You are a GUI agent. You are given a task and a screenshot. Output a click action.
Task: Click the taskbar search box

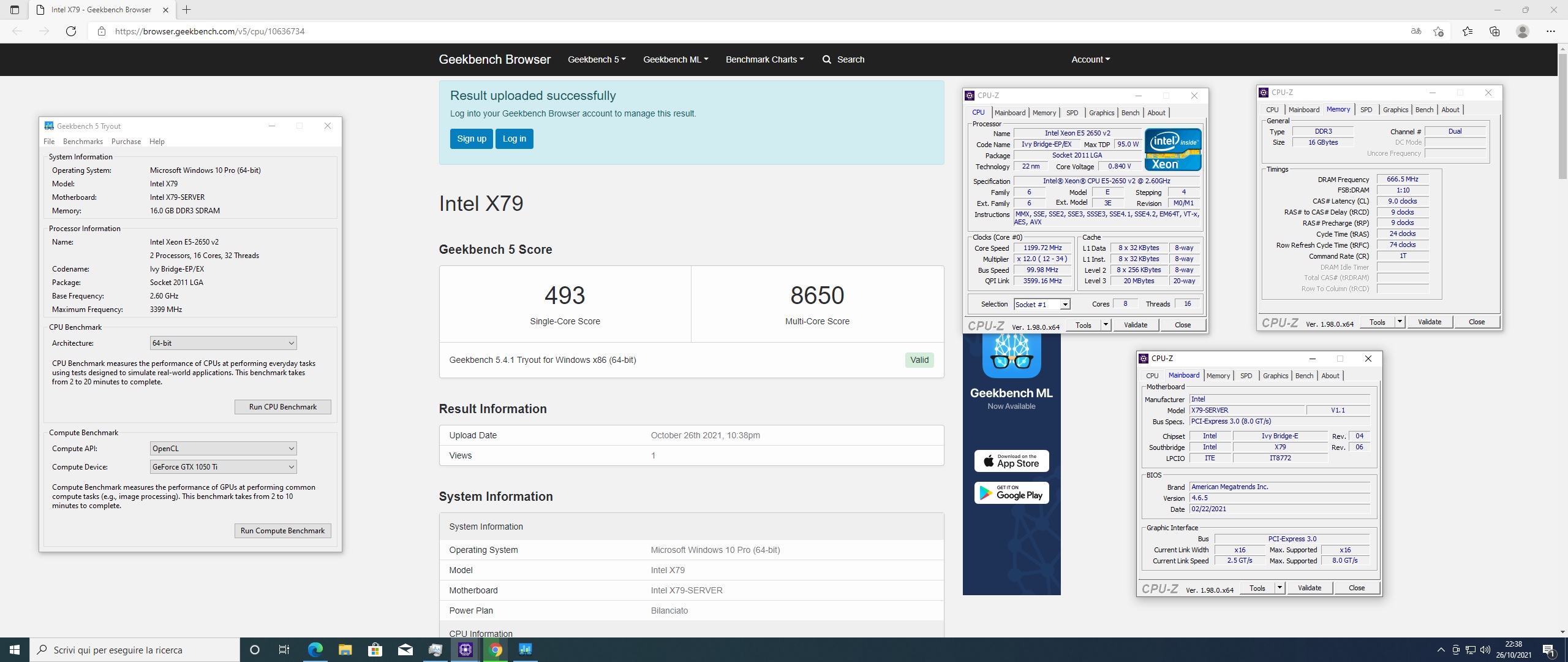coord(135,650)
